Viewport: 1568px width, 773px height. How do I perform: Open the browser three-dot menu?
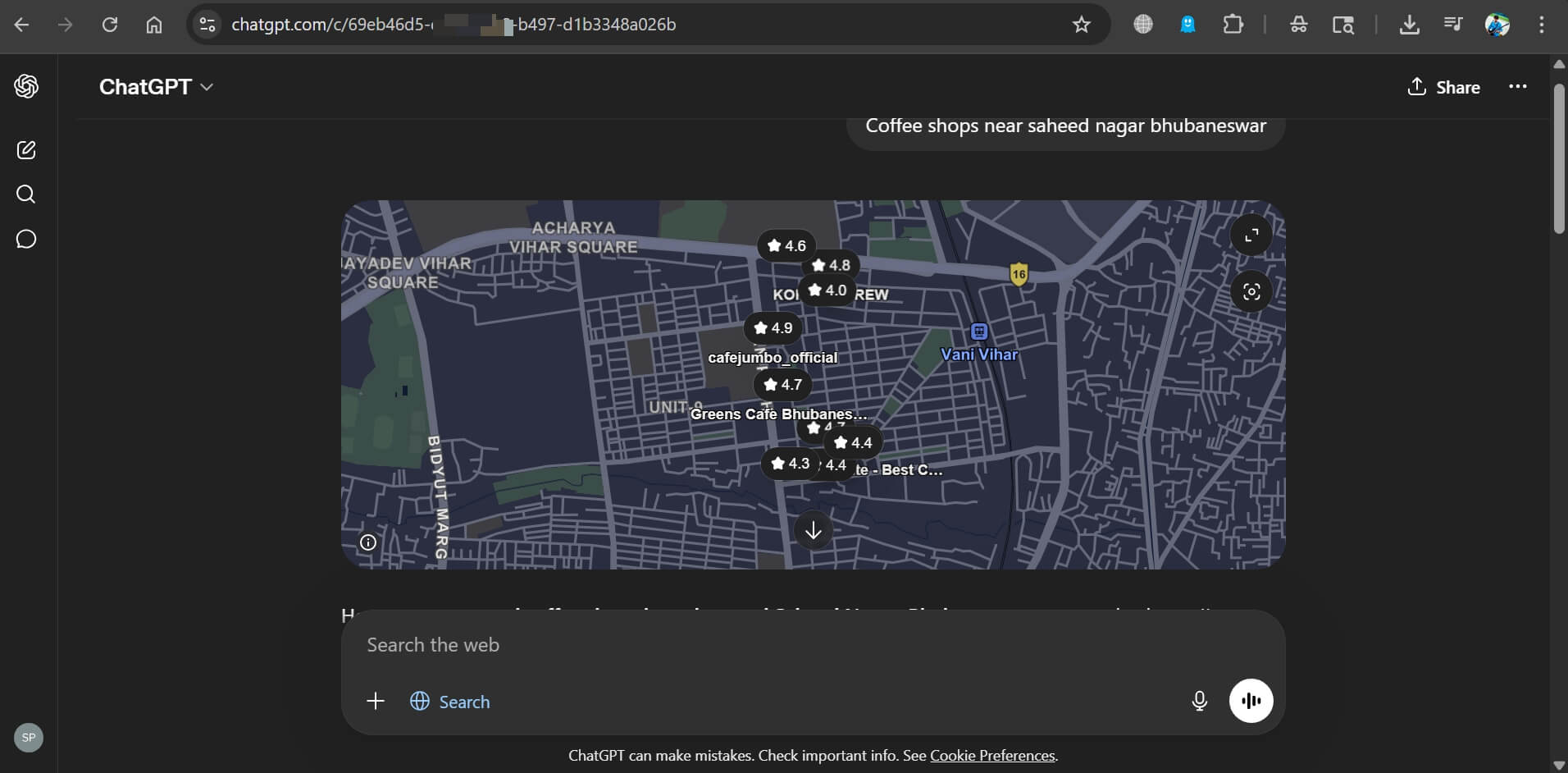coord(1542,25)
